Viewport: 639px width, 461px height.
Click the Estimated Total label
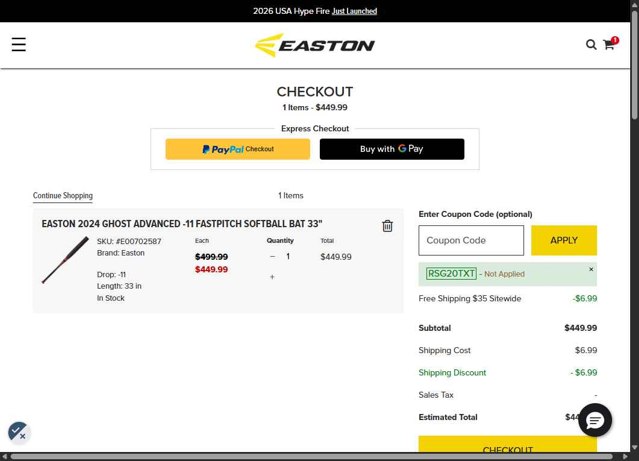(448, 417)
